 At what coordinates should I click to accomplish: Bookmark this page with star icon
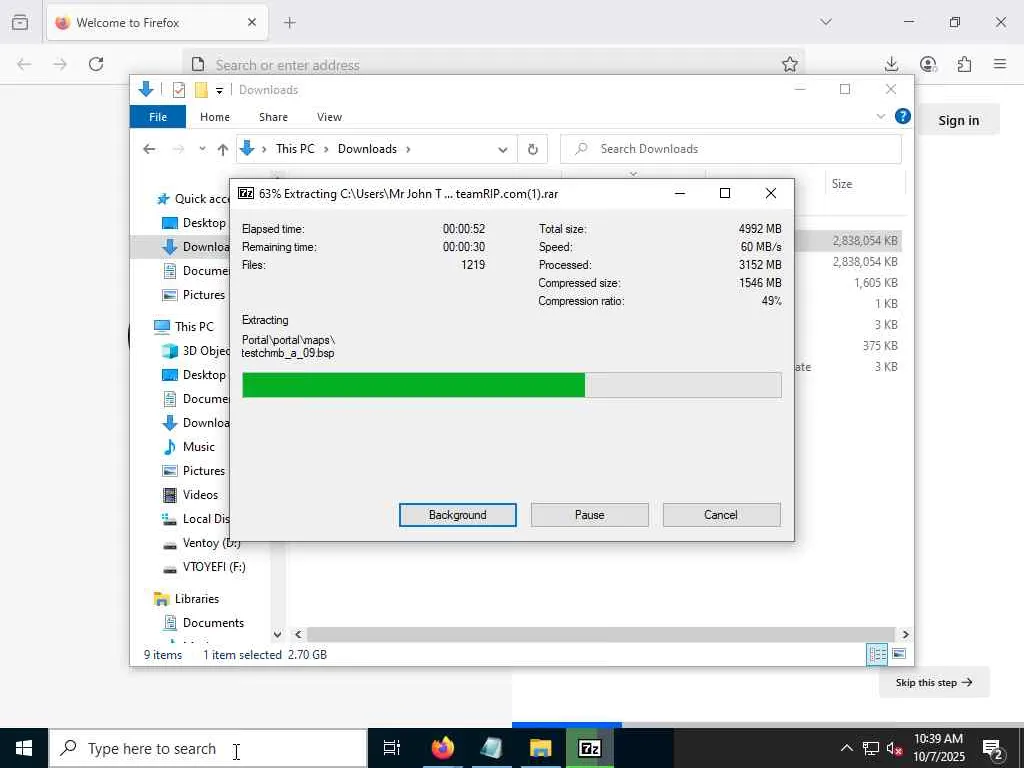click(790, 64)
